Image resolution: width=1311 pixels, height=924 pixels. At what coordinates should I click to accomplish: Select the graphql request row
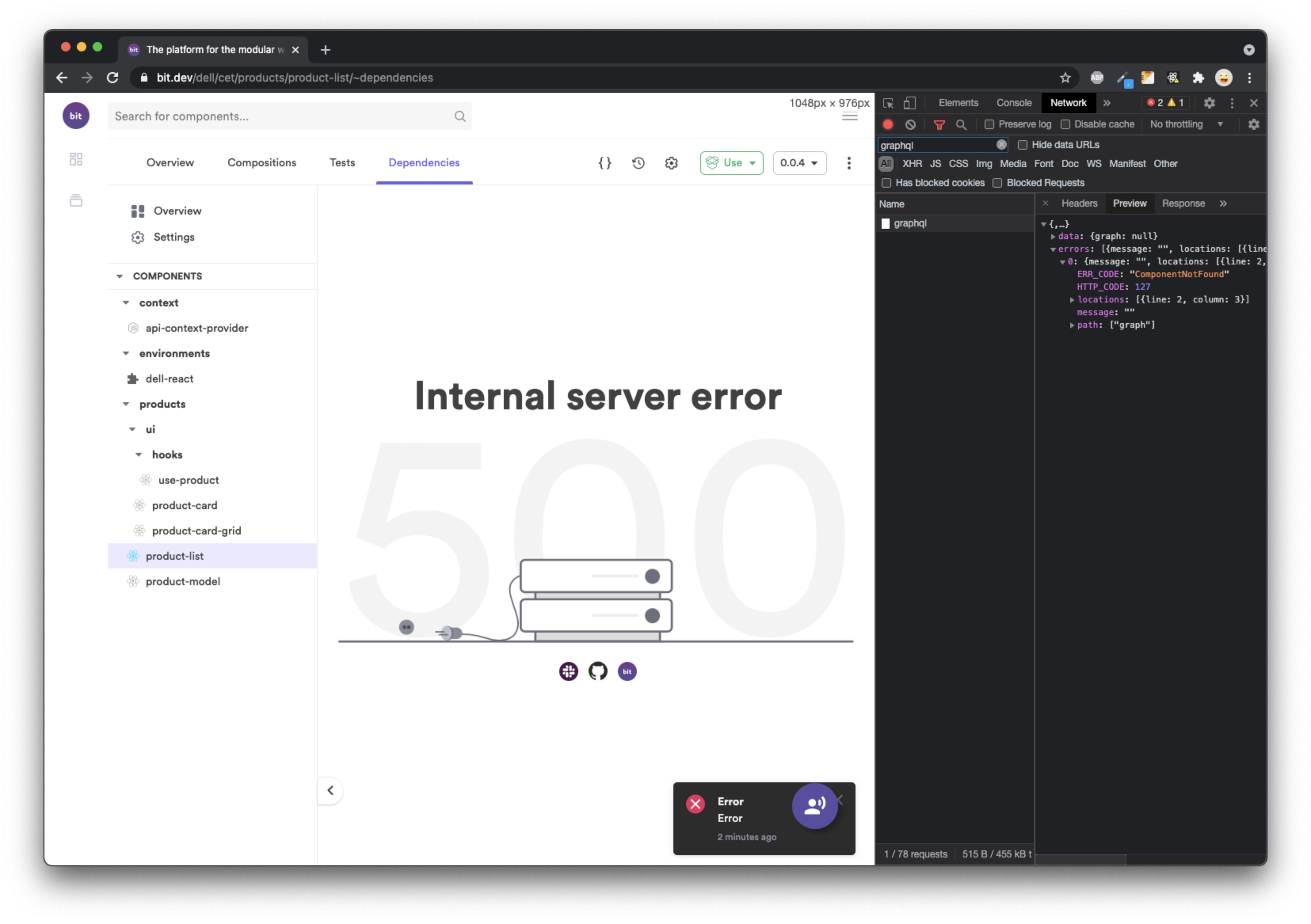coord(910,223)
